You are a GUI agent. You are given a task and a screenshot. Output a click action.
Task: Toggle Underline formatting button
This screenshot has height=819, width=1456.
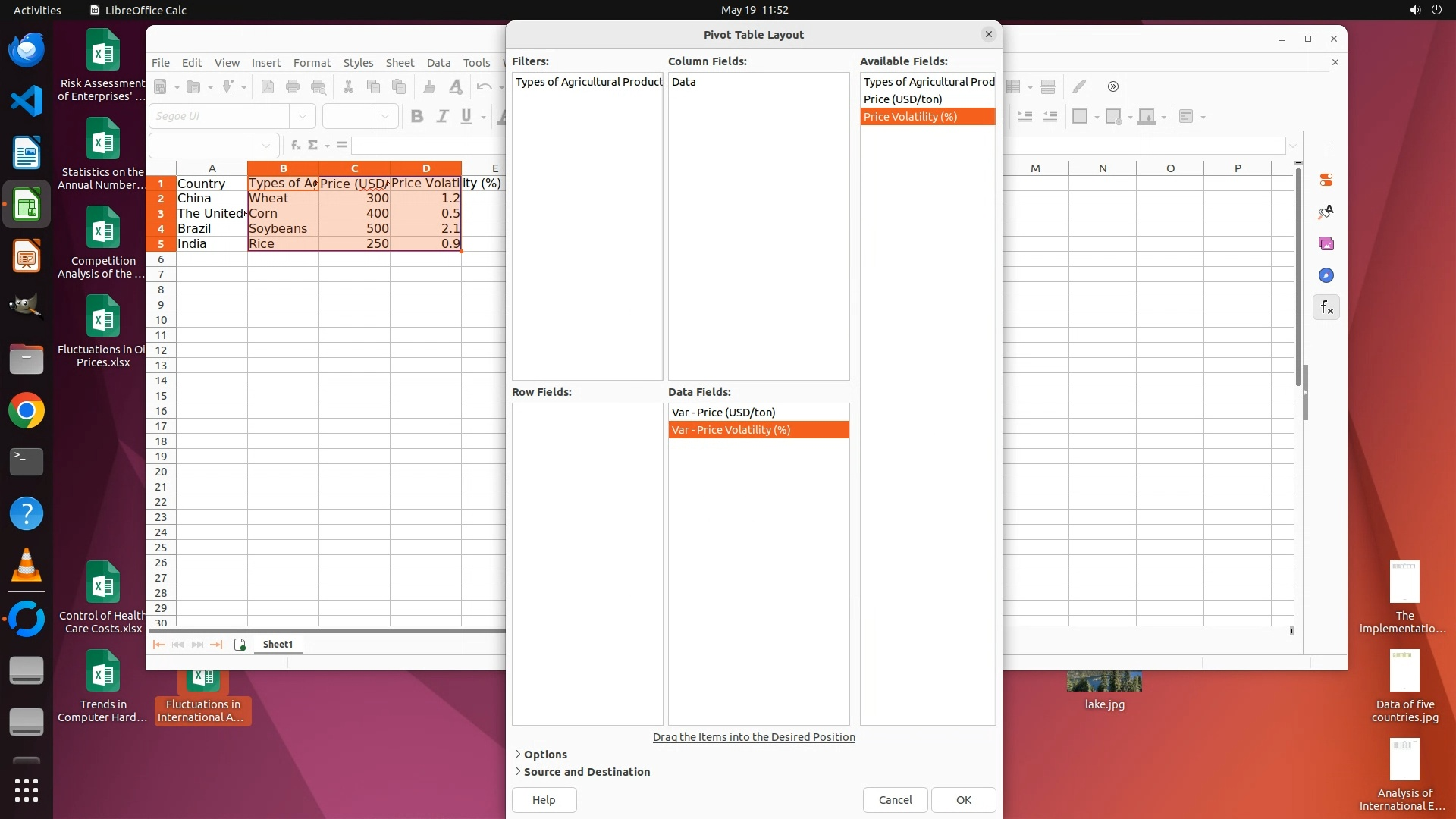click(x=466, y=116)
